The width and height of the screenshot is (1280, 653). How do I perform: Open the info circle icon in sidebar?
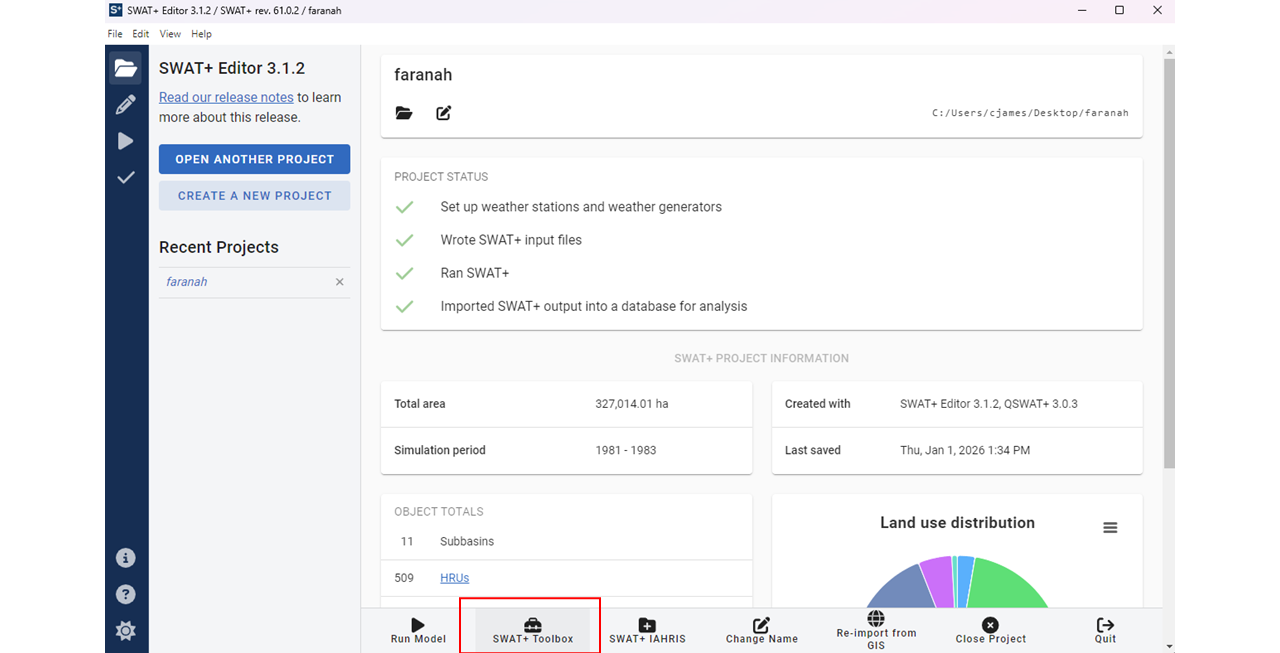click(126, 558)
